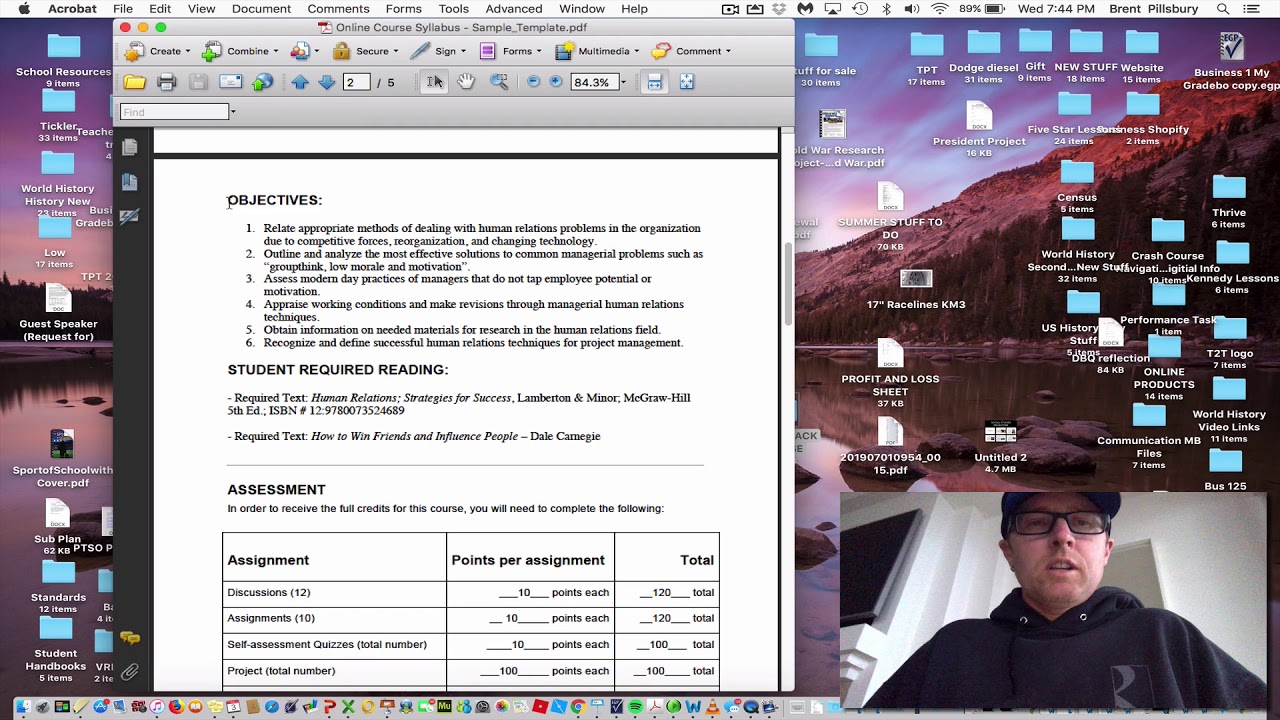This screenshot has height=720, width=1280.
Task: Open the Find options dropdown arrow
Action: pyautogui.click(x=233, y=112)
